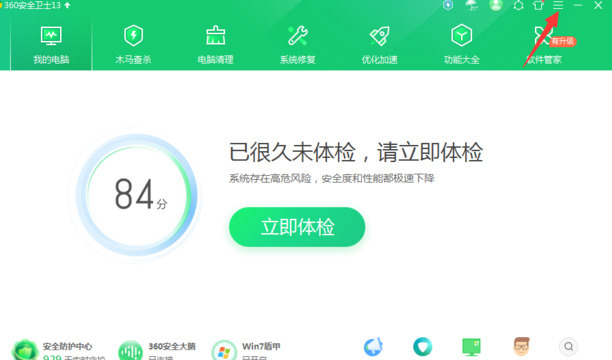Click the skin shirt icon
Screen dimensions: 612x360
point(538,5)
